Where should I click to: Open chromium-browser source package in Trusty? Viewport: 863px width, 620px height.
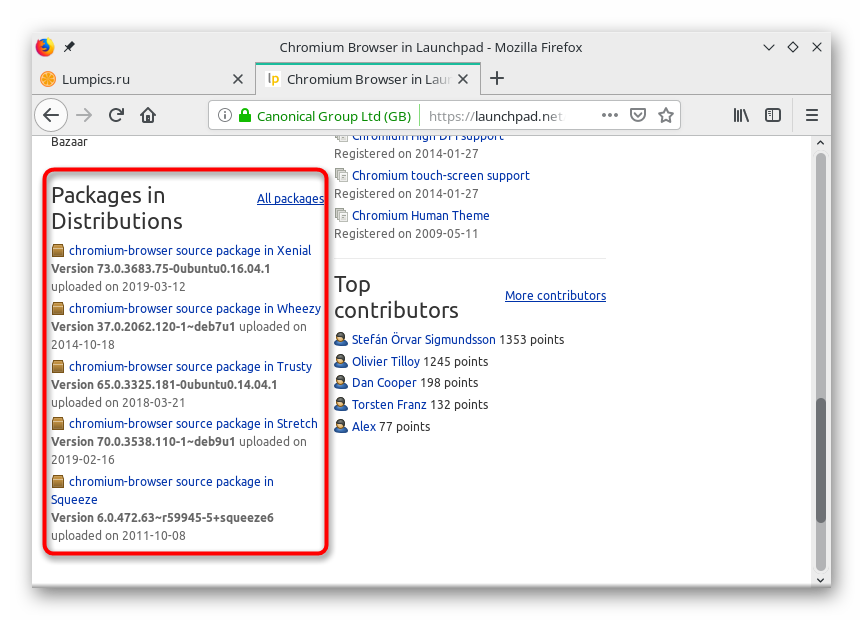190,367
